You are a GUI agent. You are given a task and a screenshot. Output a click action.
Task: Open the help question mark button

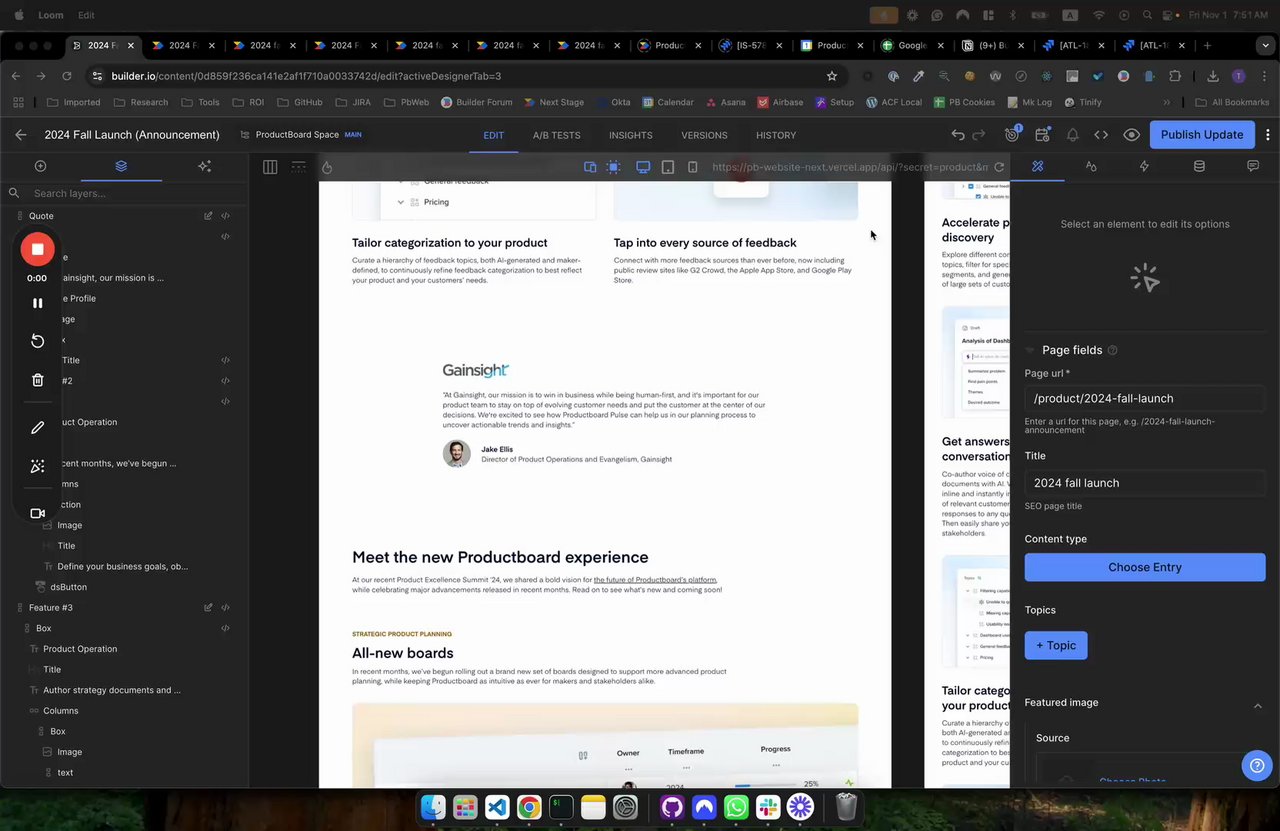tap(1256, 766)
